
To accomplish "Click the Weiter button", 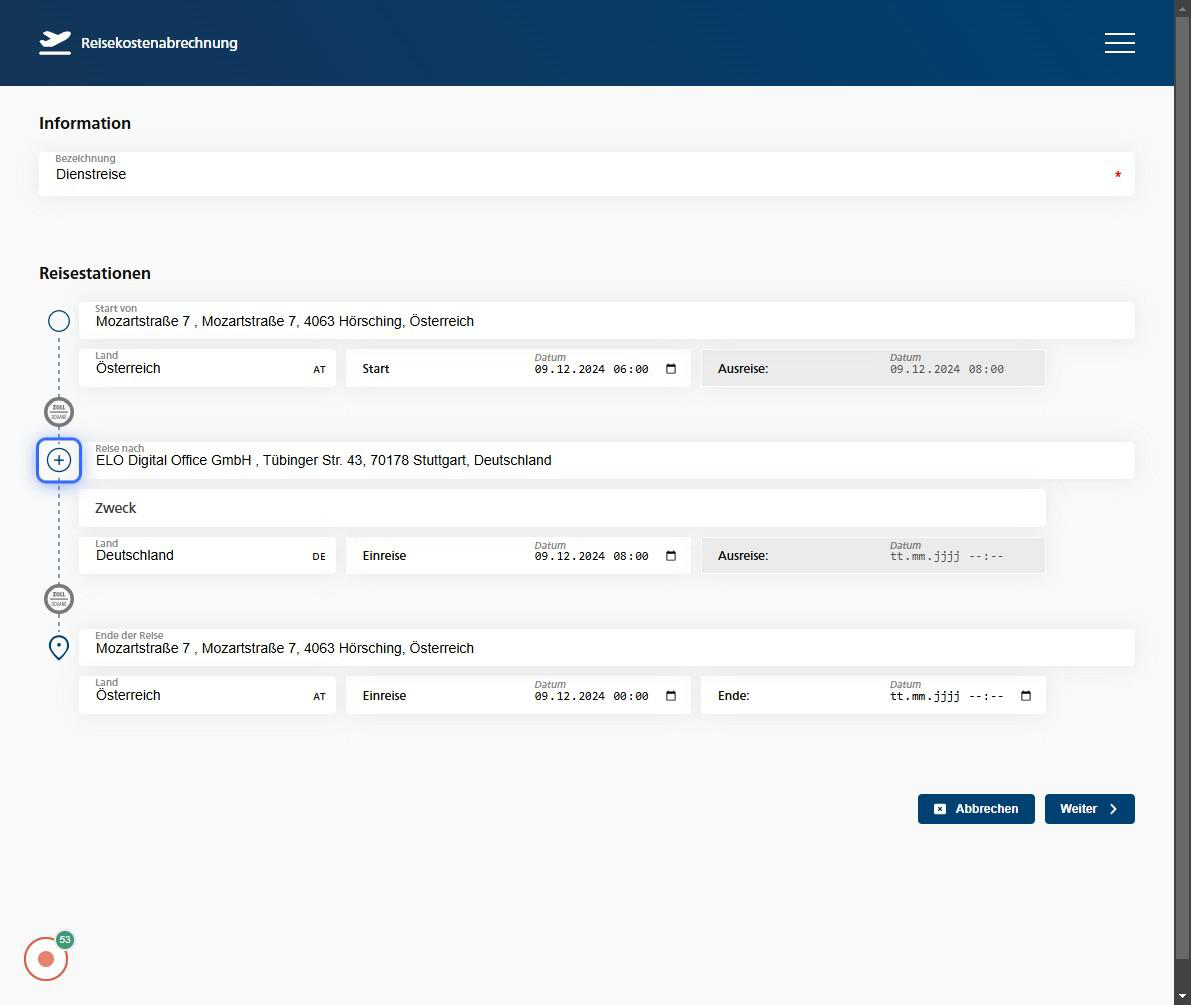I will (x=1089, y=809).
